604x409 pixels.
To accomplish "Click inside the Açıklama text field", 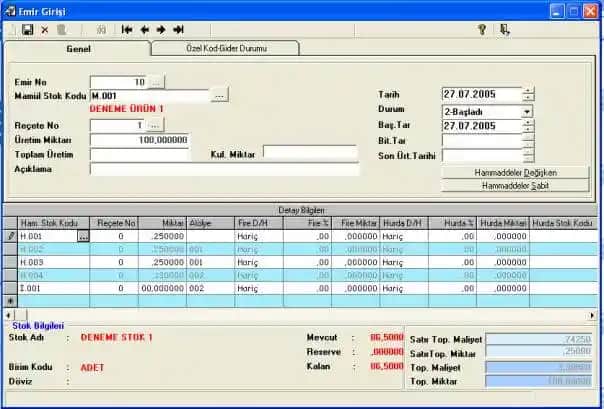I will point(223,169).
